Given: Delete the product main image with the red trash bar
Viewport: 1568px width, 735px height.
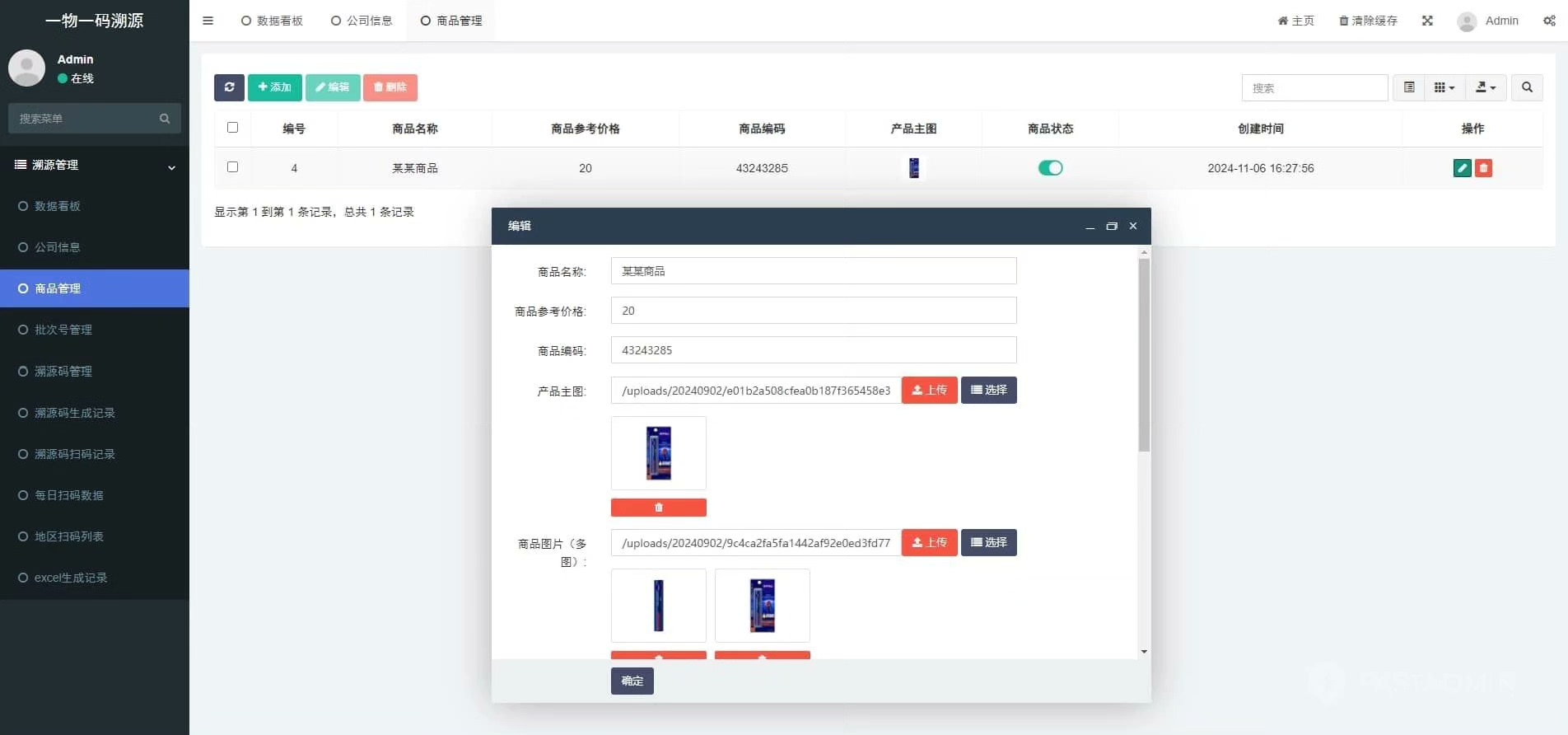Looking at the screenshot, I should point(658,508).
